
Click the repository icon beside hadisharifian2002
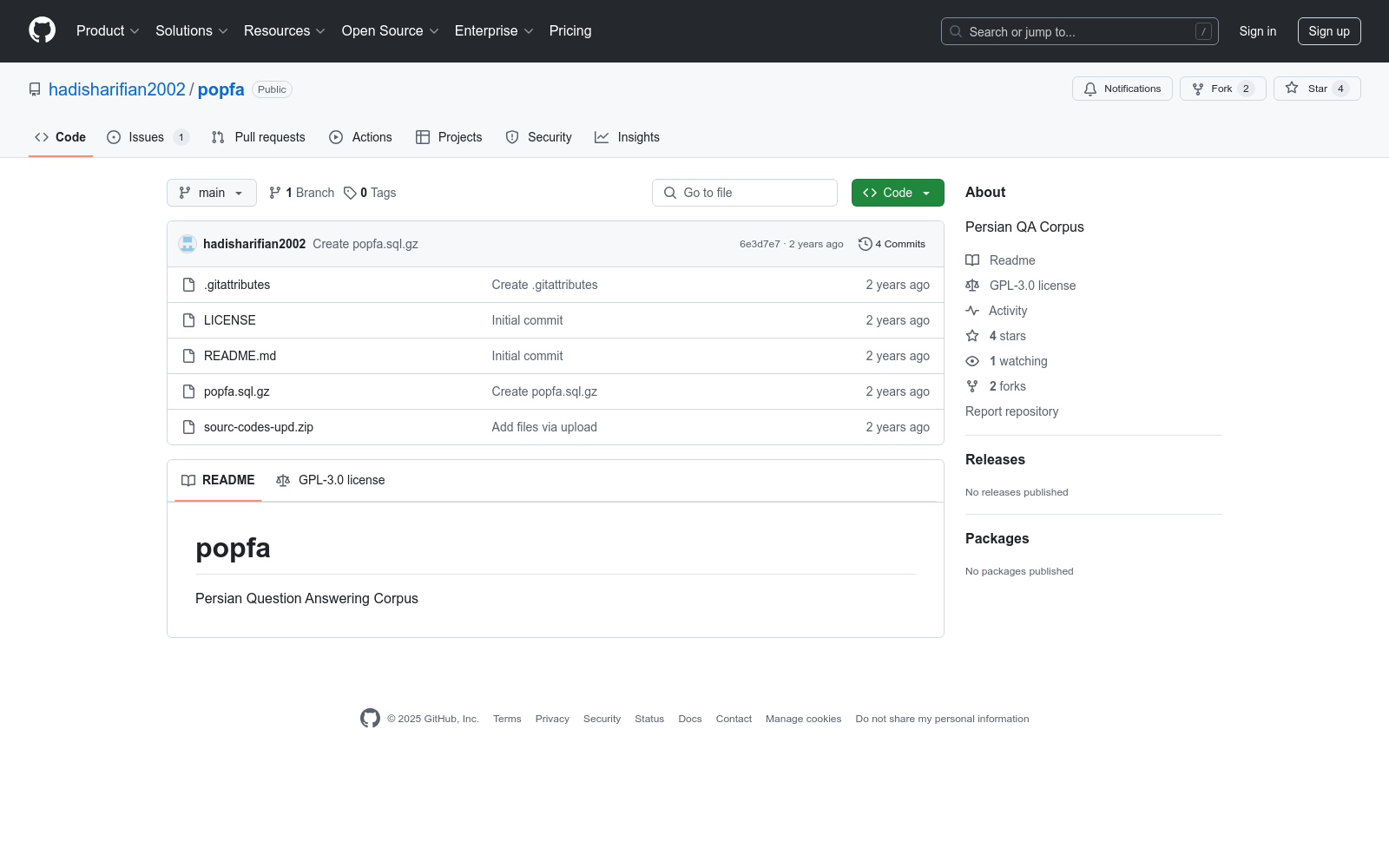(x=35, y=89)
